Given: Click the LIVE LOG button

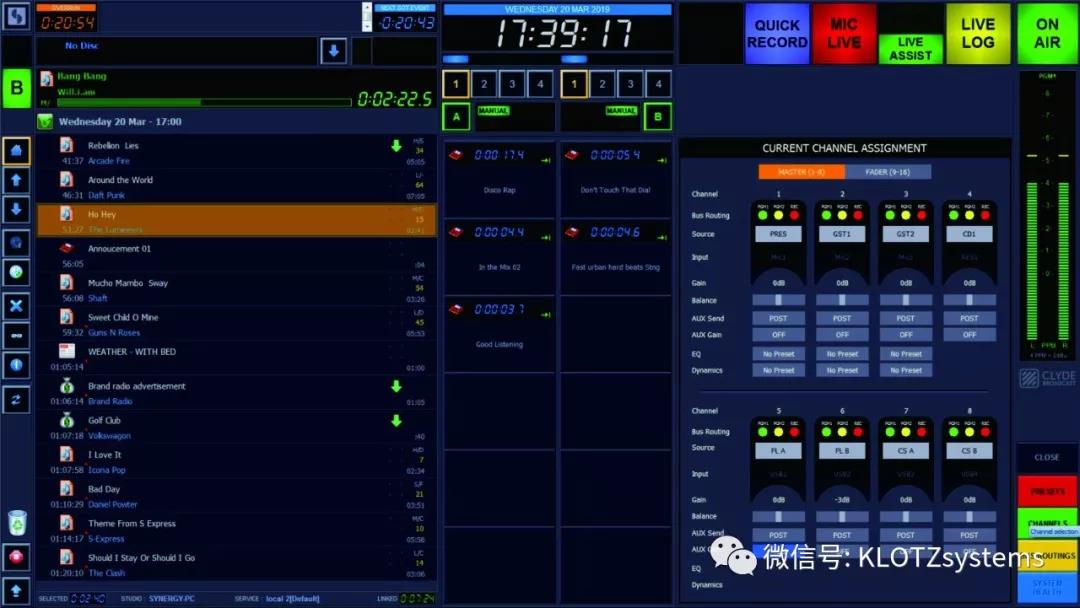Looking at the screenshot, I should click(978, 34).
